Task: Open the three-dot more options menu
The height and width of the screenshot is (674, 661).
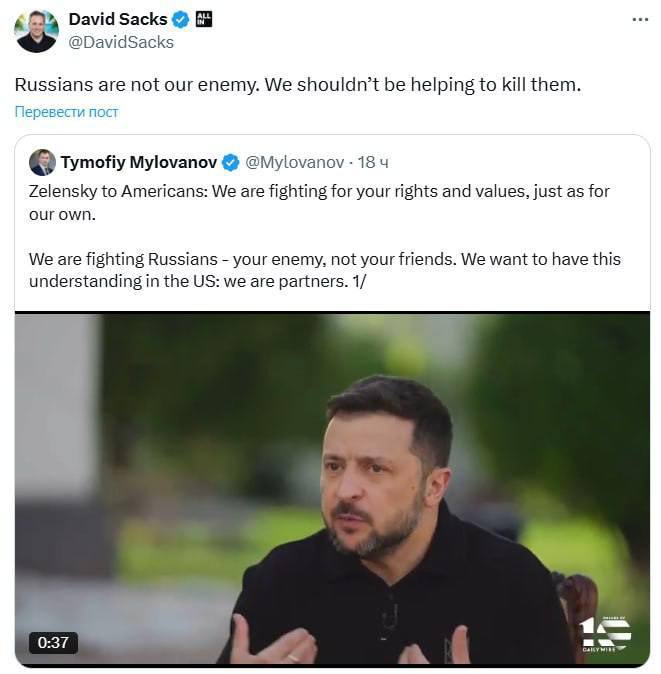Action: (640, 20)
